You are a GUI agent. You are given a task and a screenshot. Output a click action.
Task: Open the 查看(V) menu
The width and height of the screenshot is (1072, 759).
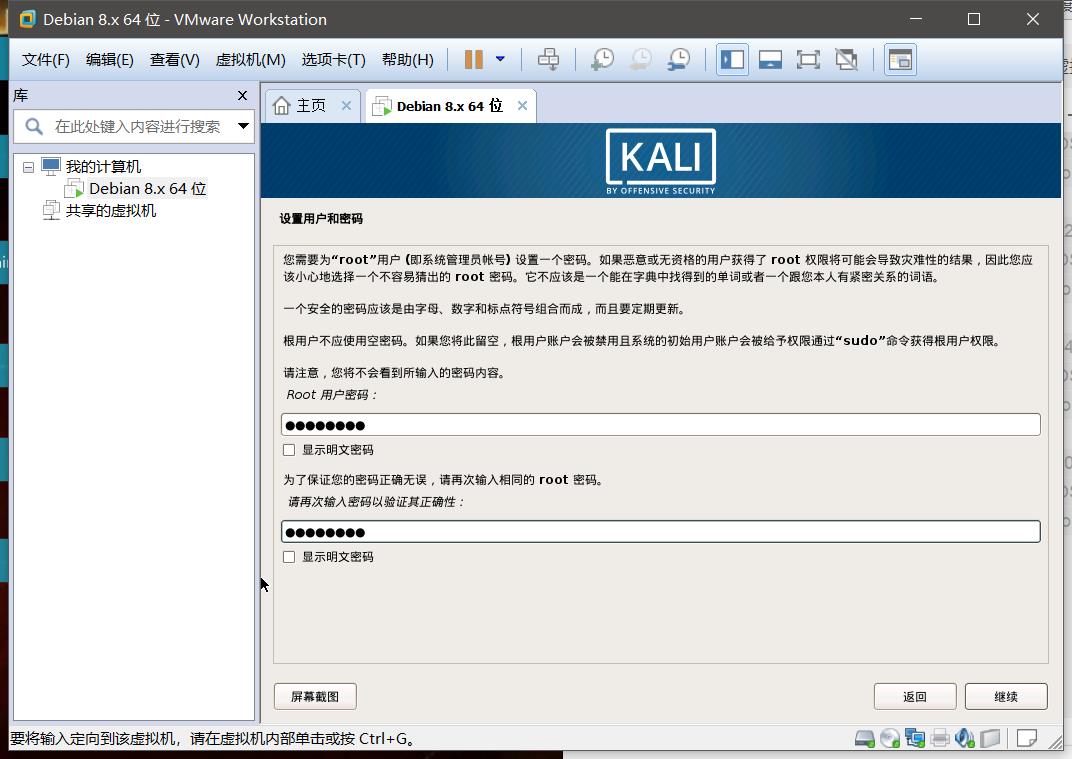pyautogui.click(x=174, y=59)
